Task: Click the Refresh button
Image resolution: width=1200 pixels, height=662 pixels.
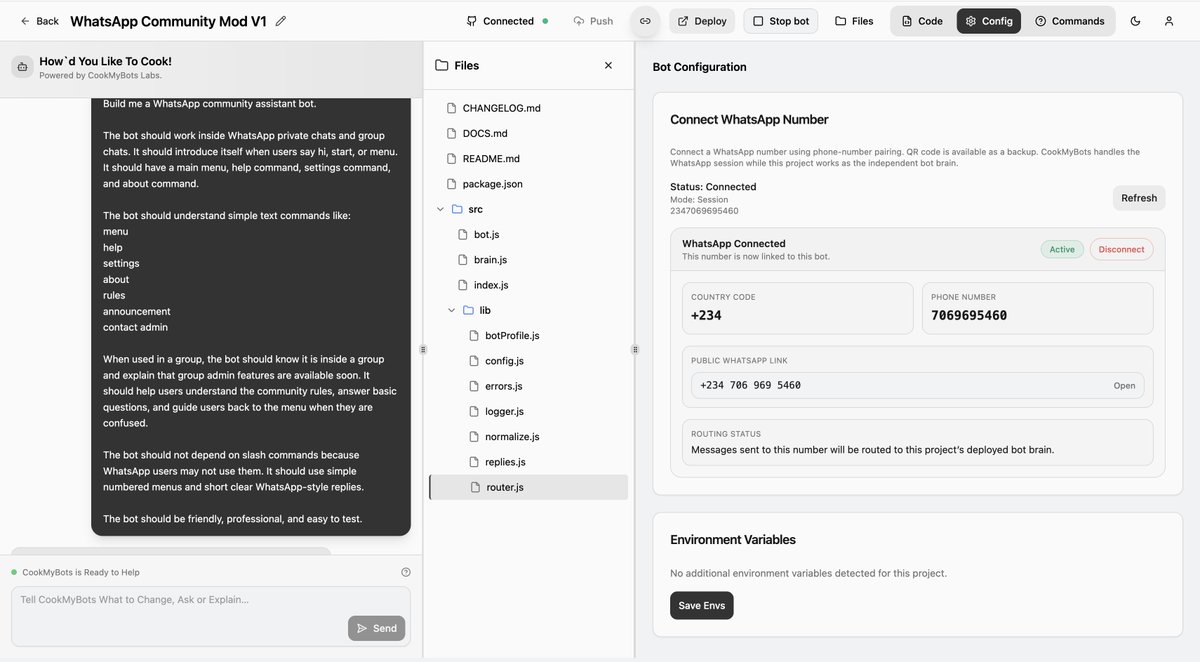Action: pyautogui.click(x=1139, y=198)
